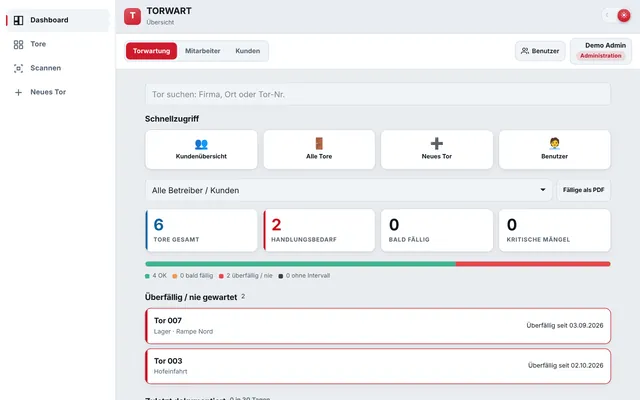Open the Tor 003 Hofeinfahrt entry
The image size is (640, 400).
(x=378, y=366)
